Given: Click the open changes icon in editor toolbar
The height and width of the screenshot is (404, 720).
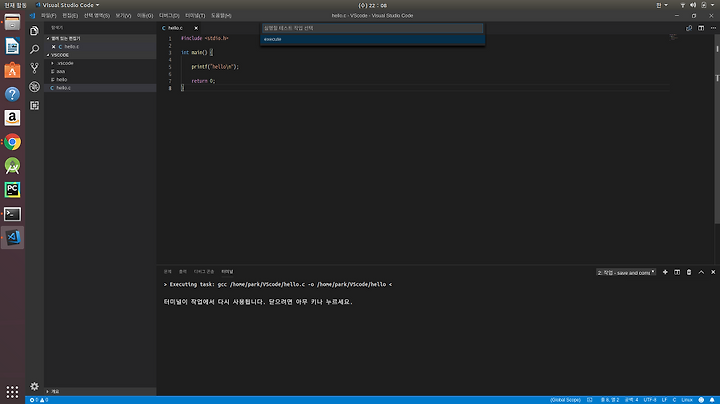Looking at the screenshot, I should (x=689, y=28).
